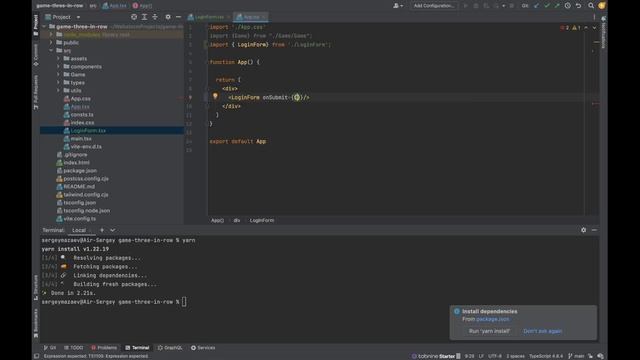Click the Git commit checkmark icon
The width and height of the screenshot is (640, 360).
point(547,6)
